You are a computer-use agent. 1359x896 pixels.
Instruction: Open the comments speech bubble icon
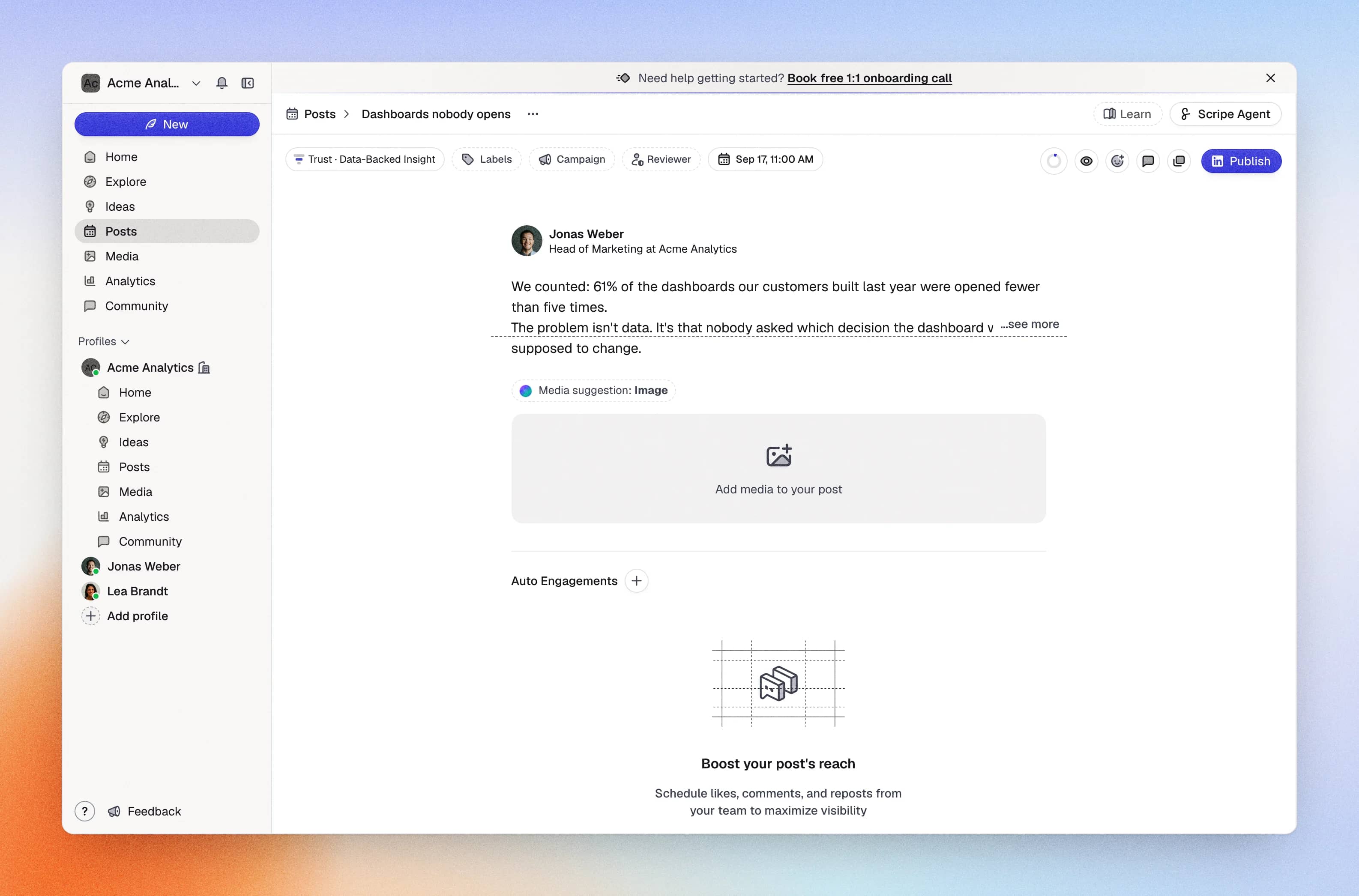[x=1147, y=161]
